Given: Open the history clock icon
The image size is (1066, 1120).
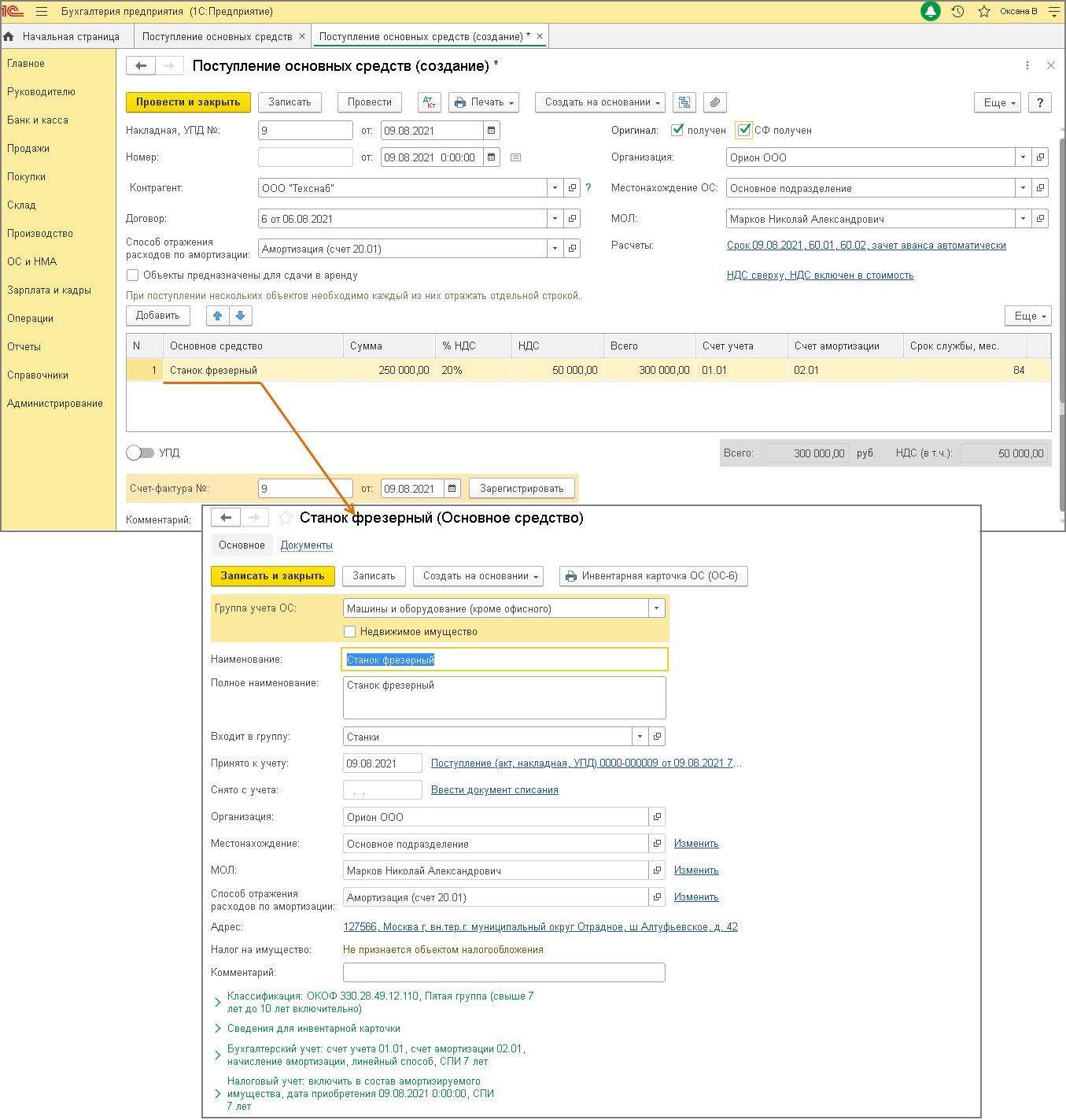Looking at the screenshot, I should [x=957, y=11].
